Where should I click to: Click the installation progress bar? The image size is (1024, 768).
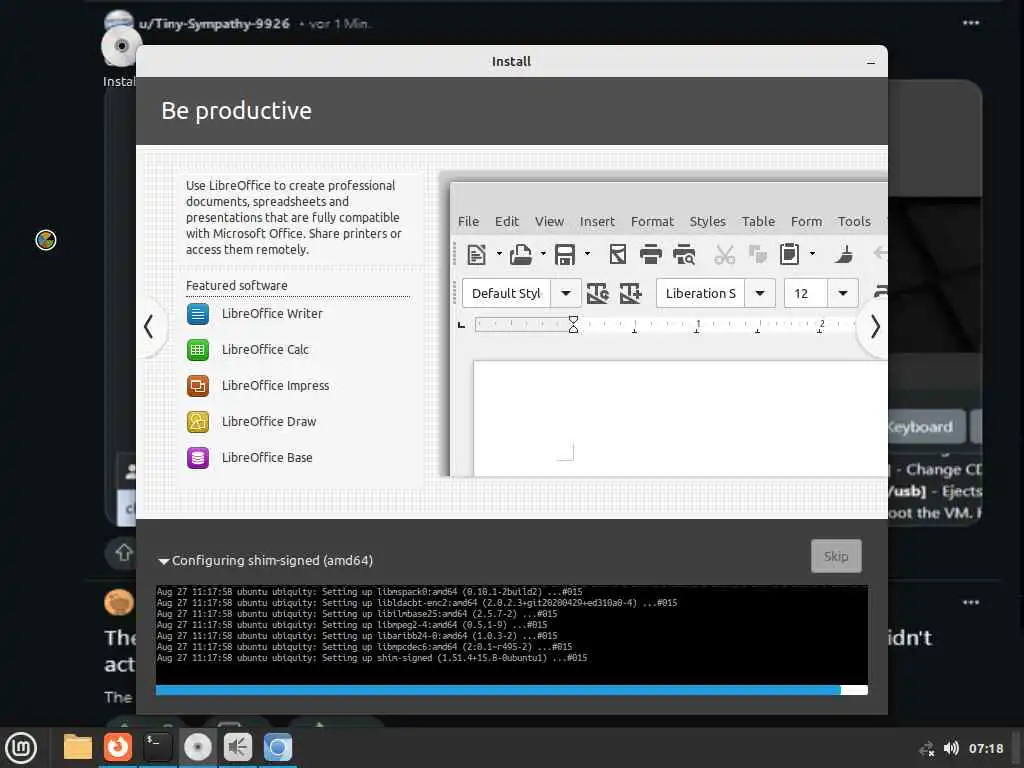tap(511, 690)
